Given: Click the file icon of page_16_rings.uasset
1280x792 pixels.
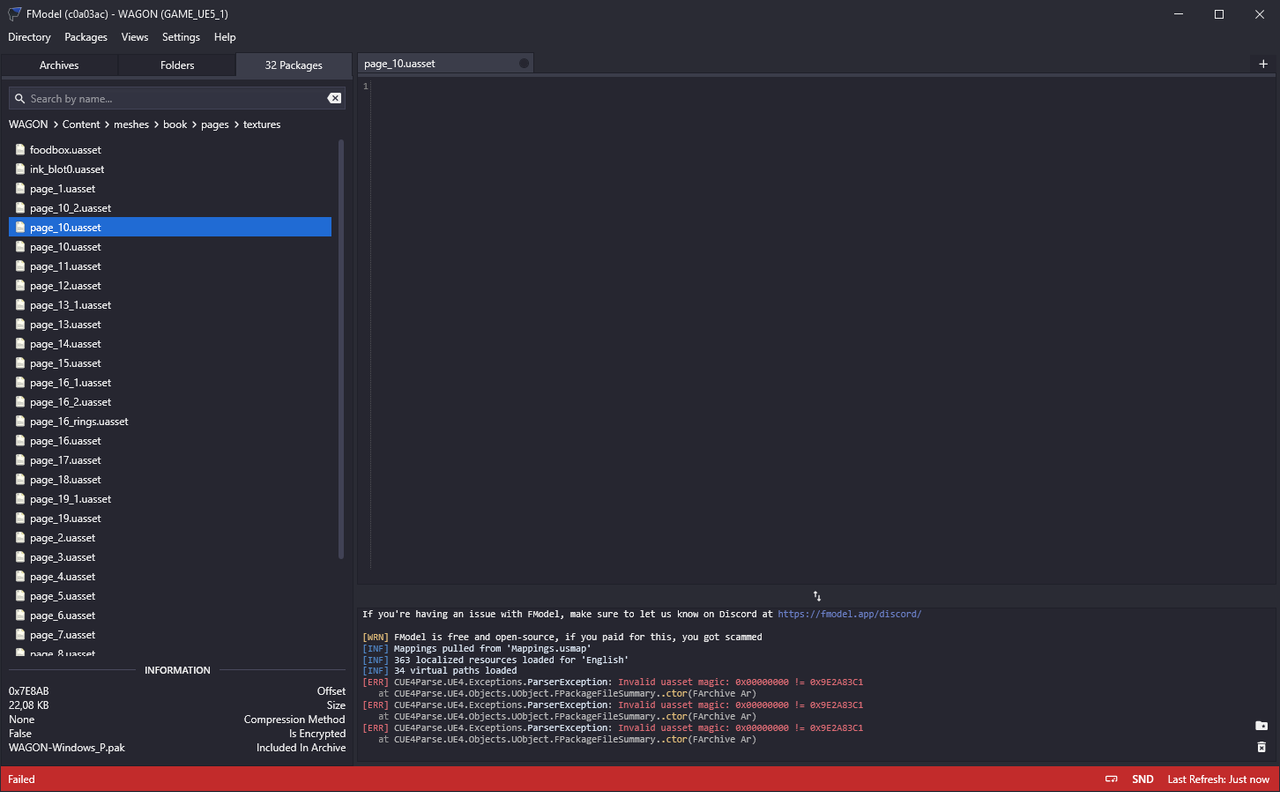Looking at the screenshot, I should [20, 422].
